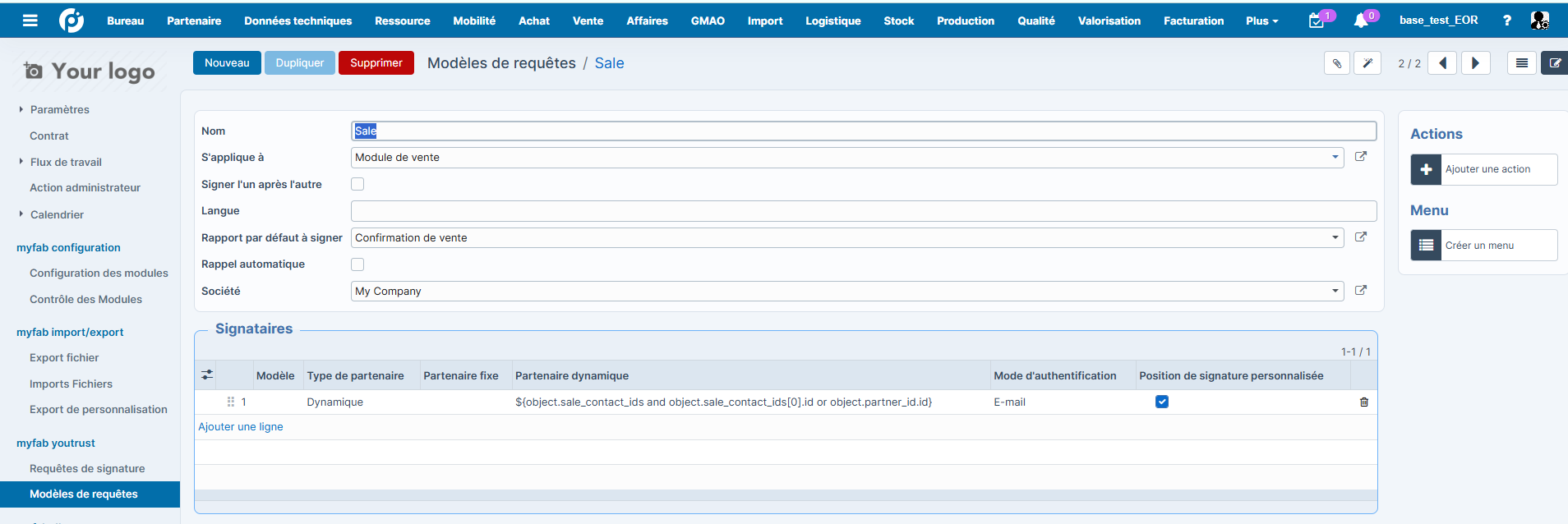Click Ajouter une ligne link
This screenshot has width=1568, height=524.
241,427
